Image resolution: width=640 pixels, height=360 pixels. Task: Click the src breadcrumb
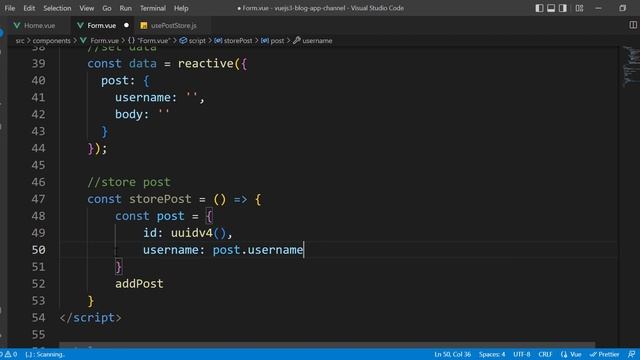[x=20, y=40]
